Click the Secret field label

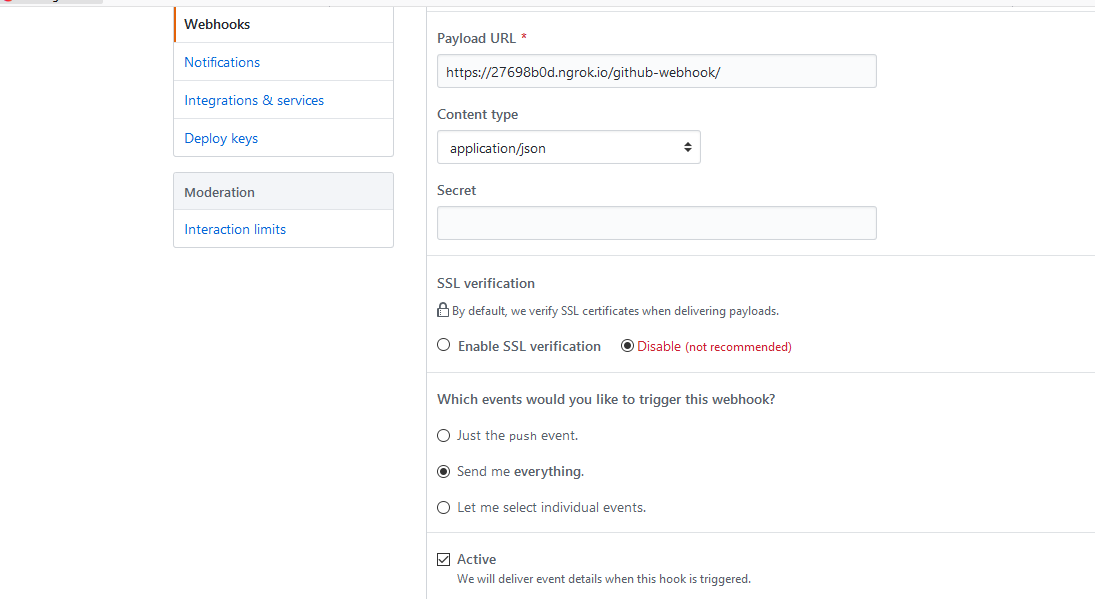click(x=456, y=190)
